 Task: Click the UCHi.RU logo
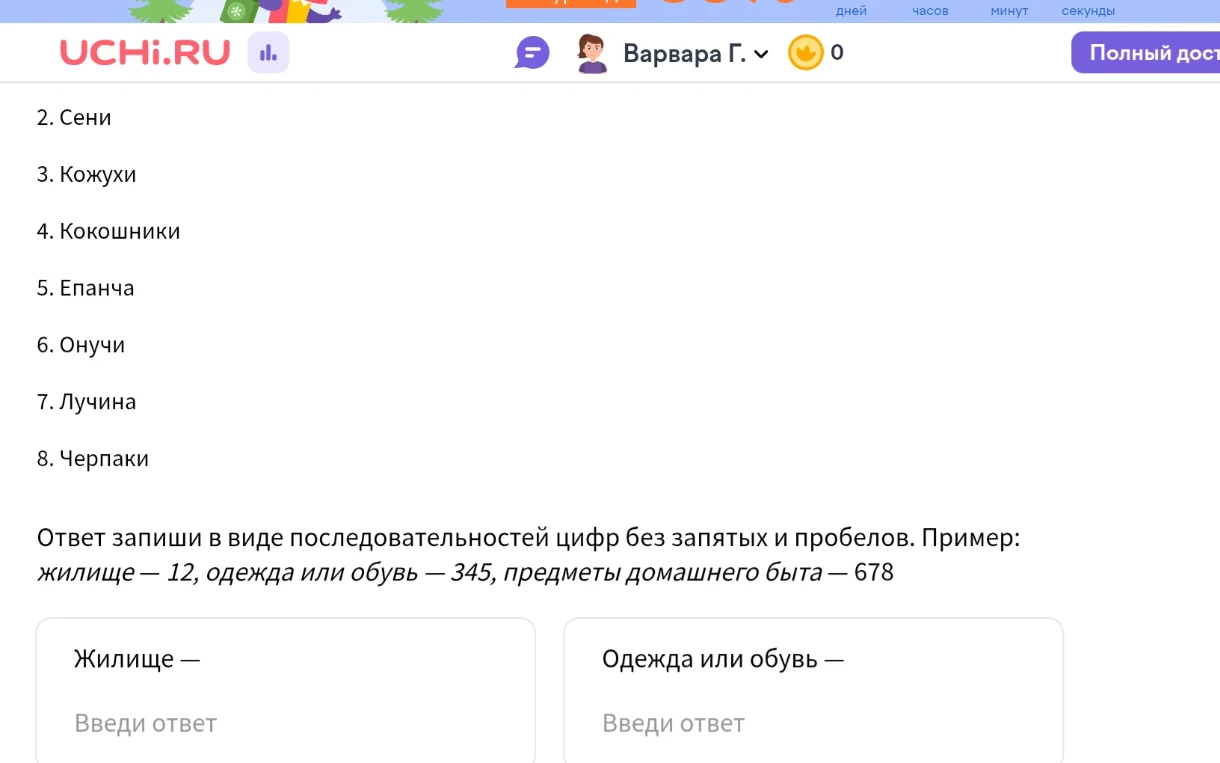click(x=145, y=52)
